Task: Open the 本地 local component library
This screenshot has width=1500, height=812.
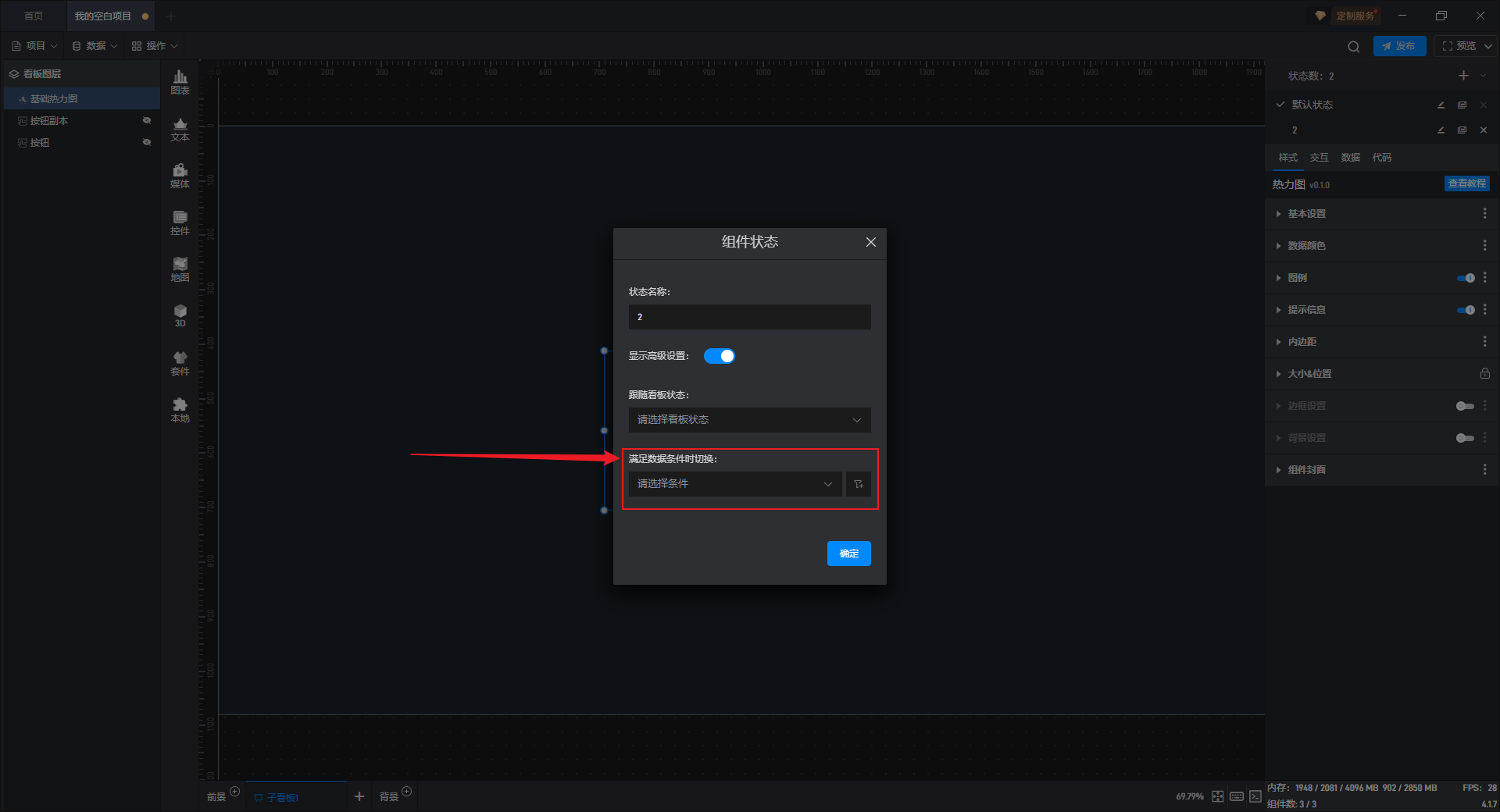Action: click(180, 410)
